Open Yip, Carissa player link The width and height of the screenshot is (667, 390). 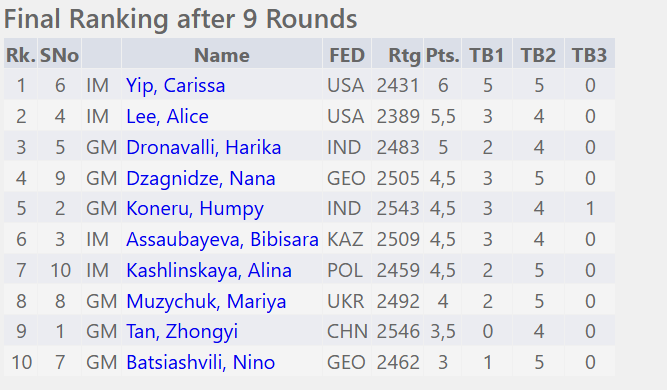(175, 85)
